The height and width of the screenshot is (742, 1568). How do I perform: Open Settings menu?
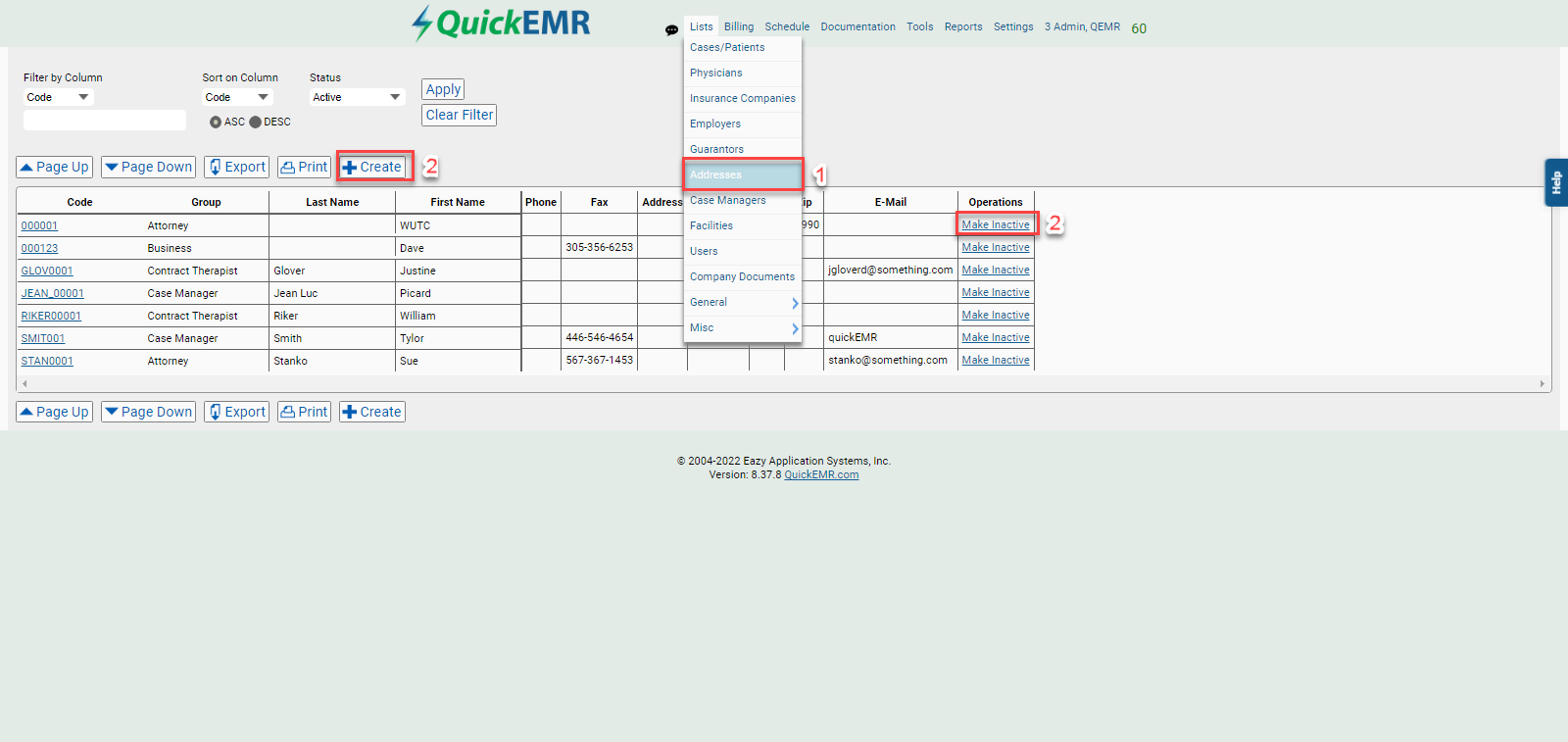click(1013, 26)
